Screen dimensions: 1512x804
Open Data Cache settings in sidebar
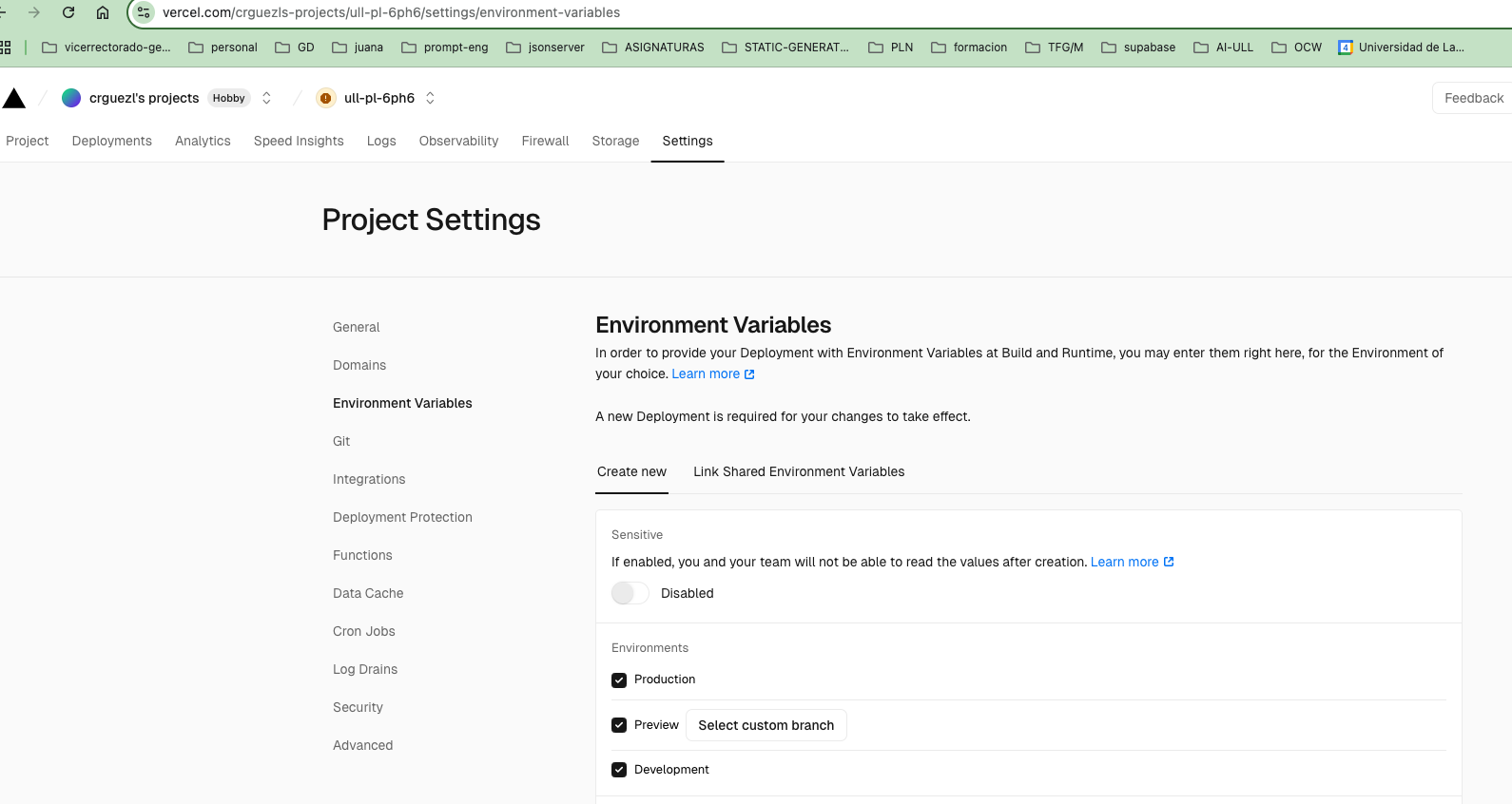pos(368,593)
